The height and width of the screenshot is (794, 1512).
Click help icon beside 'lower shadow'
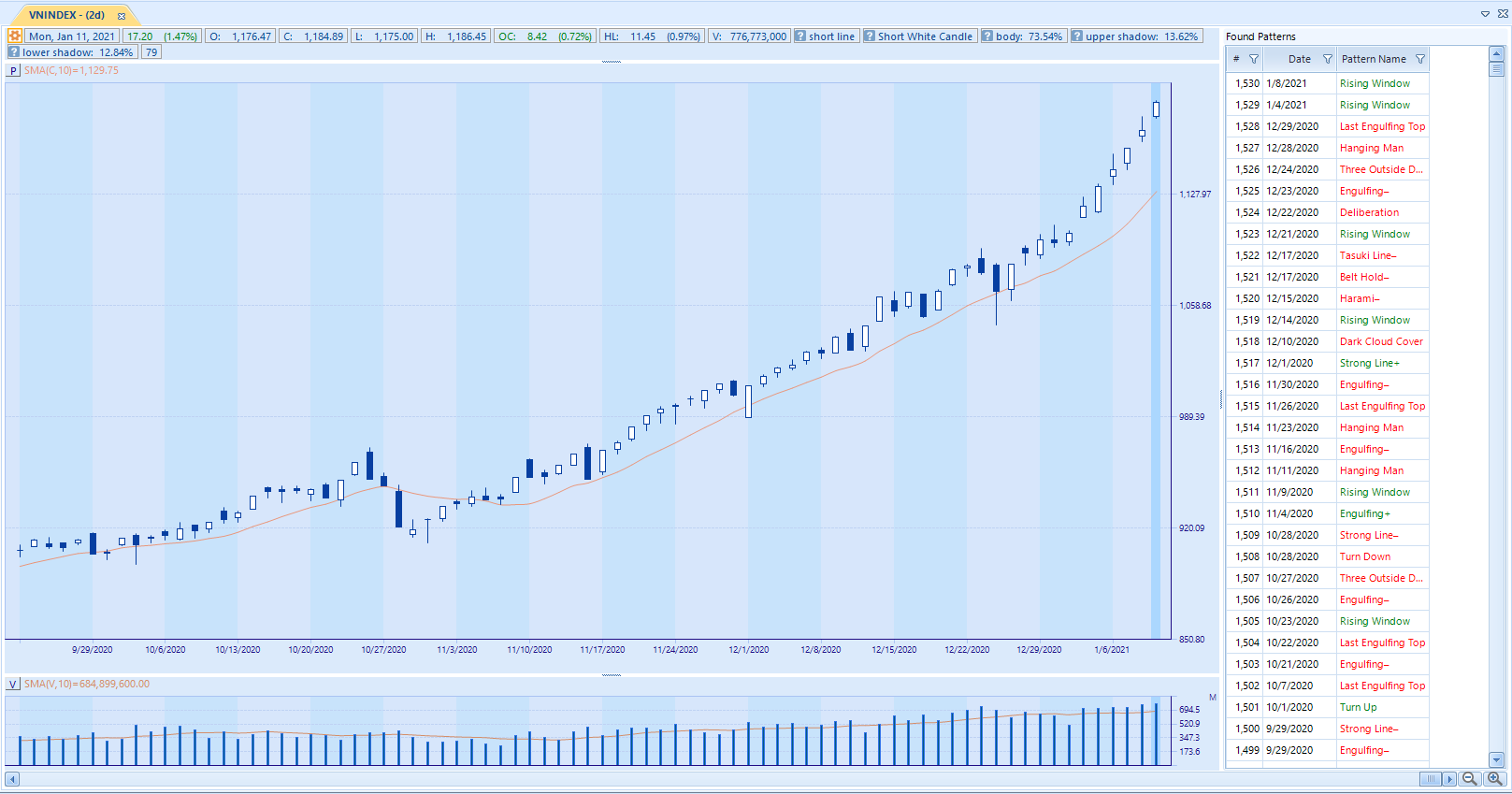14,52
